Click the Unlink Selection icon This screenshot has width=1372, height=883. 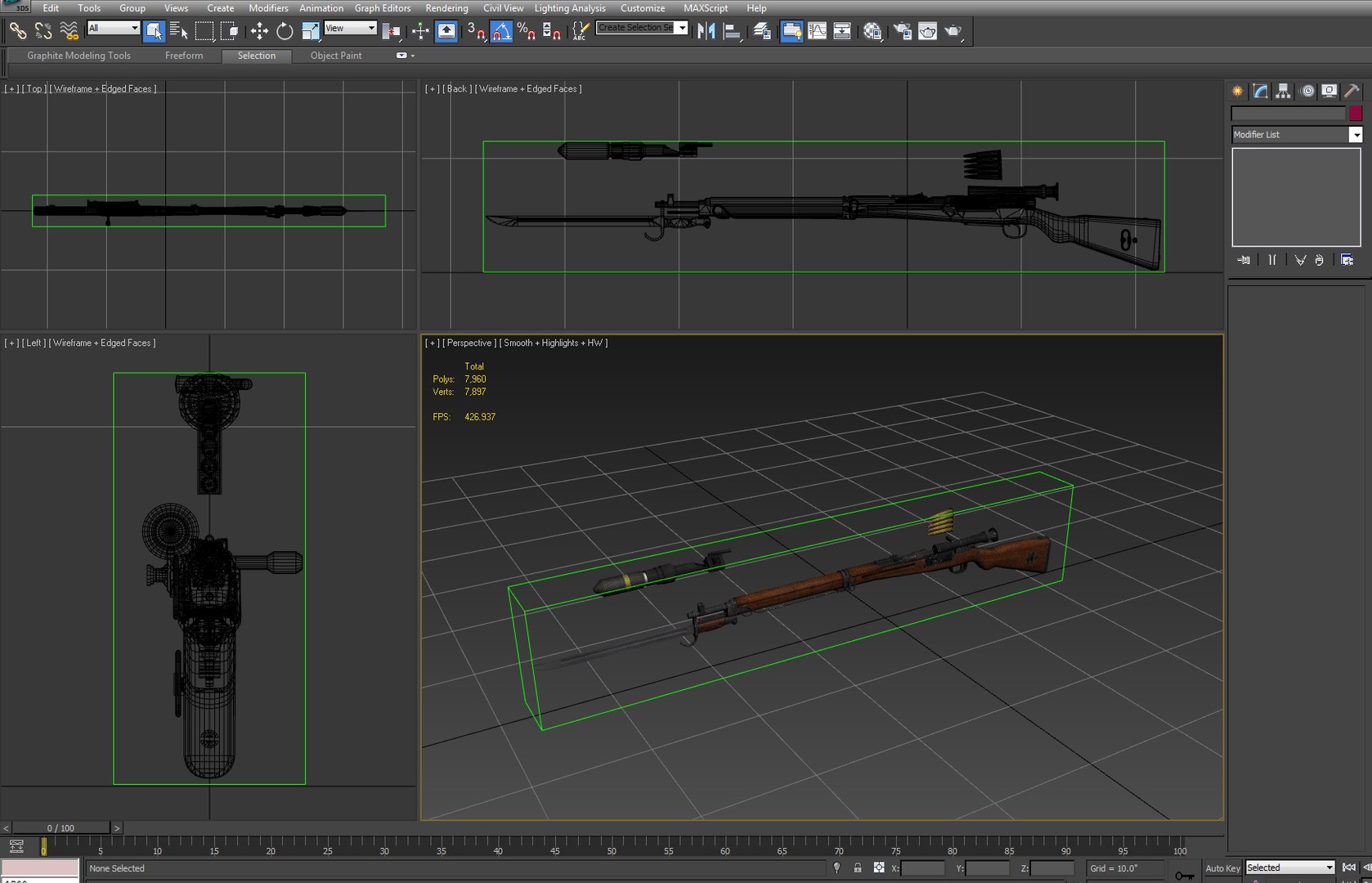[x=43, y=31]
